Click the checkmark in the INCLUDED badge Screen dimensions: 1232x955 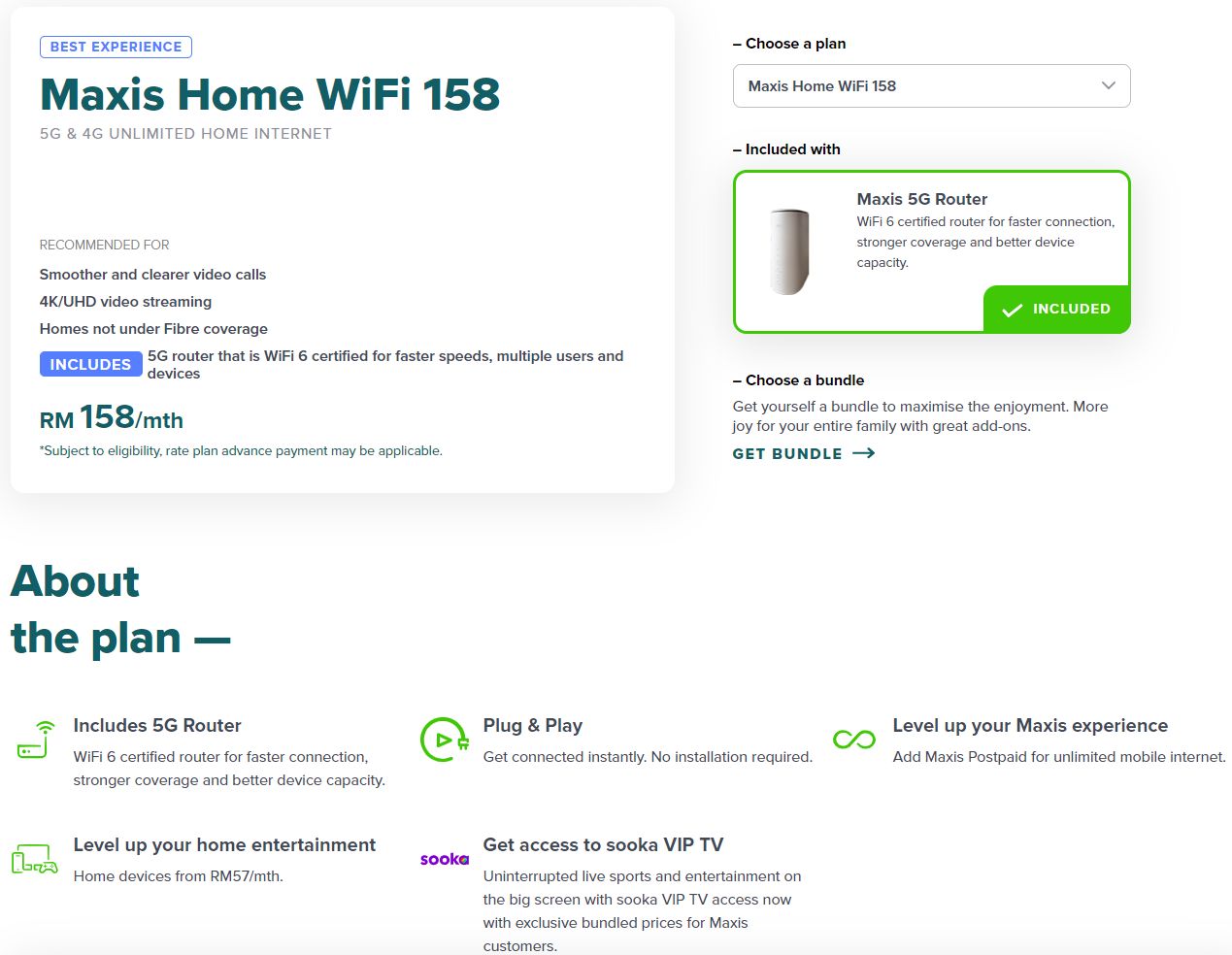(1012, 310)
